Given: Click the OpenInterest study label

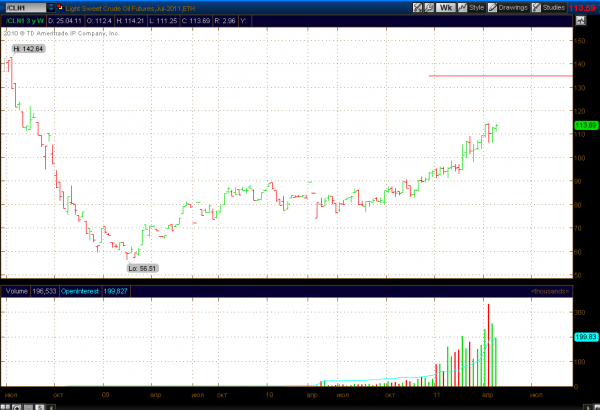Looking at the screenshot, I should [x=80, y=291].
